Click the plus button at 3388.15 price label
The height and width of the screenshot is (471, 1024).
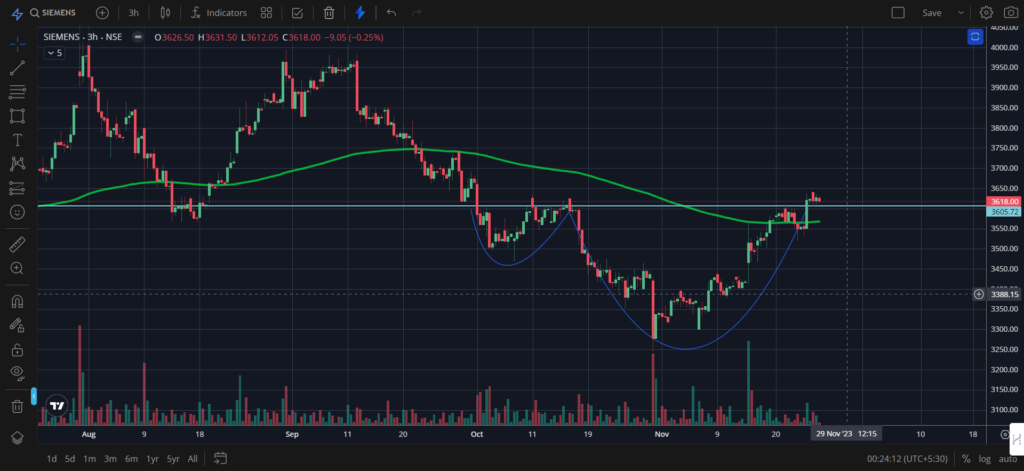click(x=978, y=294)
